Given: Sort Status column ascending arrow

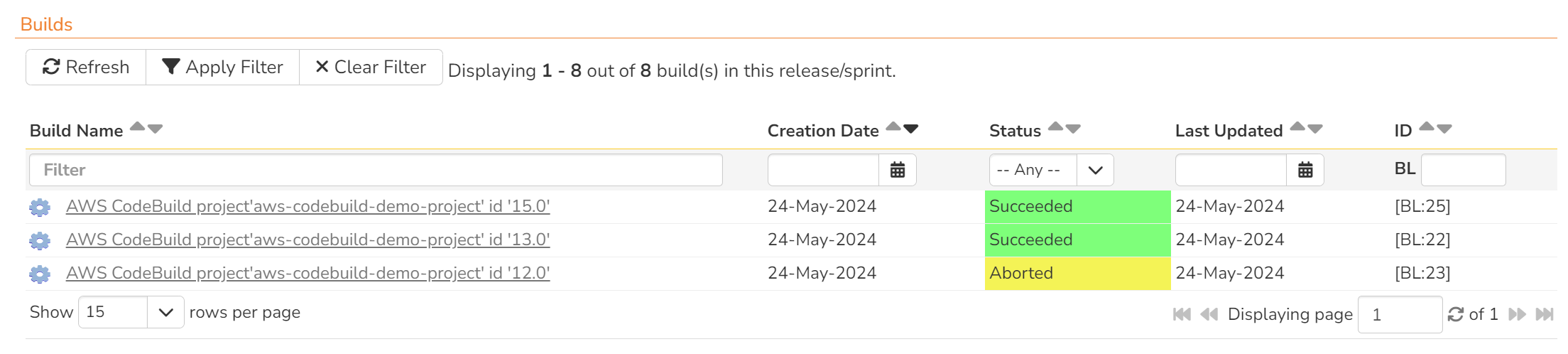Looking at the screenshot, I should coord(1056,127).
